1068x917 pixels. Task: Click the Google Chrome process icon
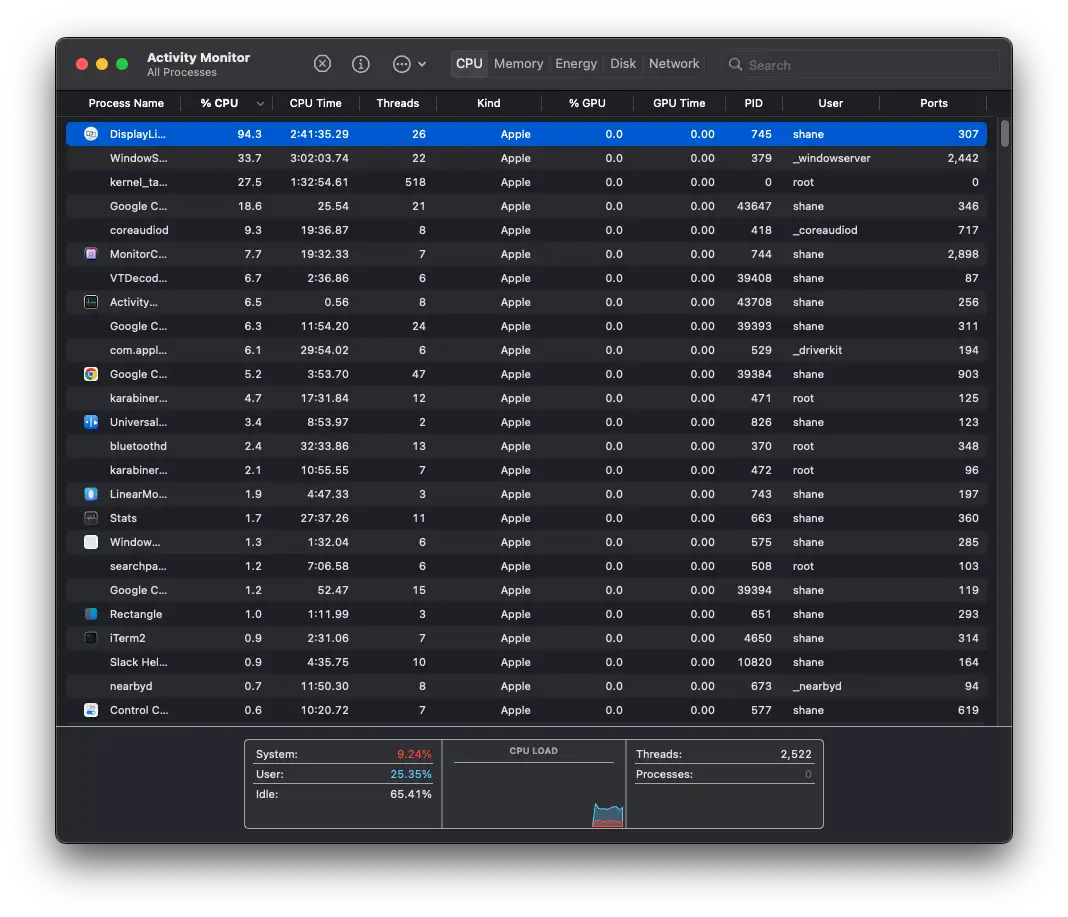91,374
